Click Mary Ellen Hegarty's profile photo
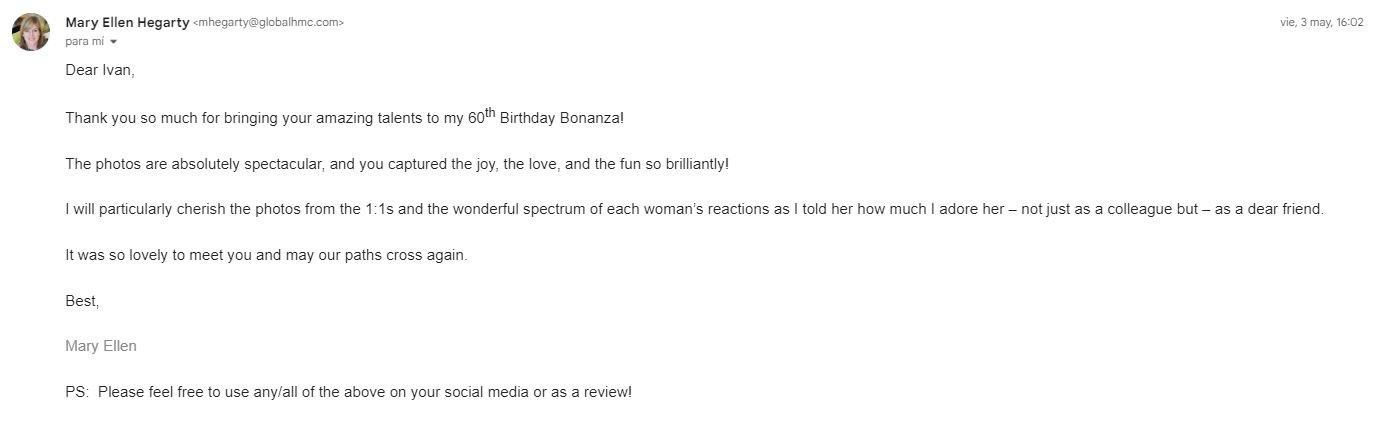The image size is (1373, 437). [31, 32]
